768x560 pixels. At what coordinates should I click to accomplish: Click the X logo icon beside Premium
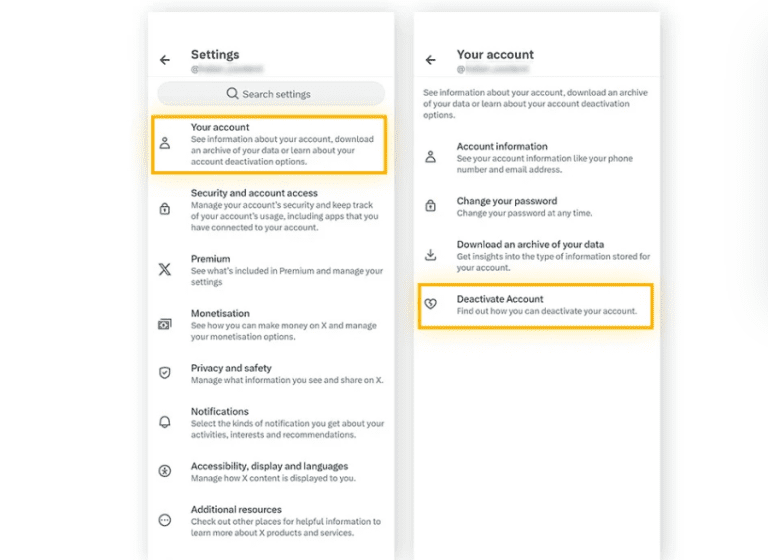[x=165, y=269]
